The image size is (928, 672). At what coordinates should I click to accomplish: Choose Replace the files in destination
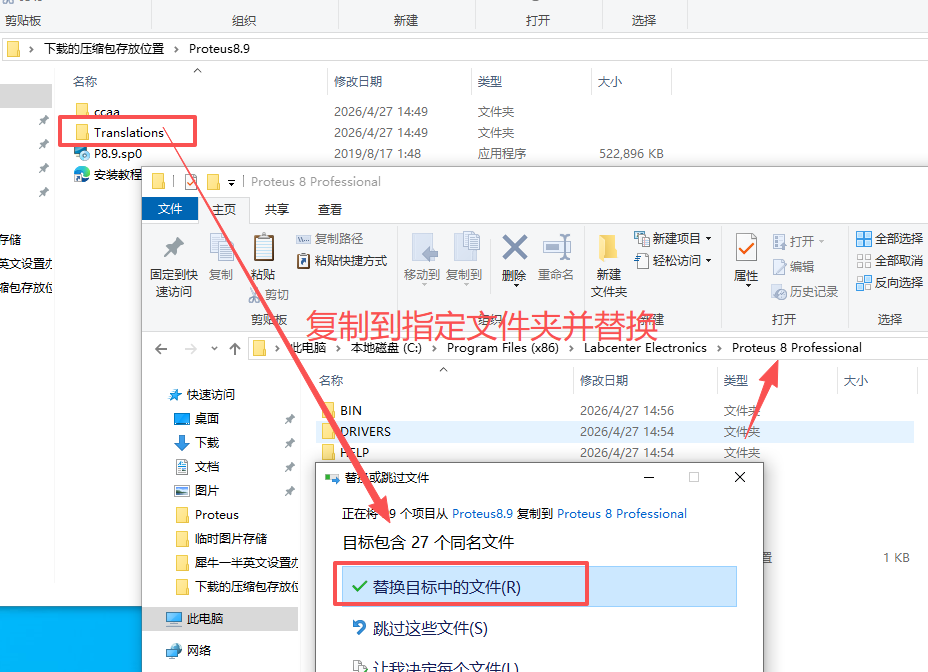coord(539,587)
